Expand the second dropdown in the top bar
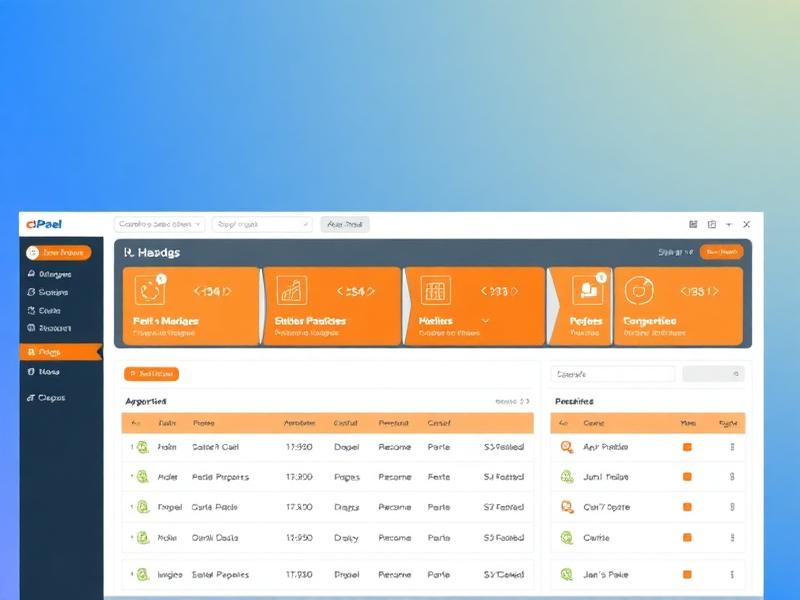The image size is (800, 600). pos(260,223)
